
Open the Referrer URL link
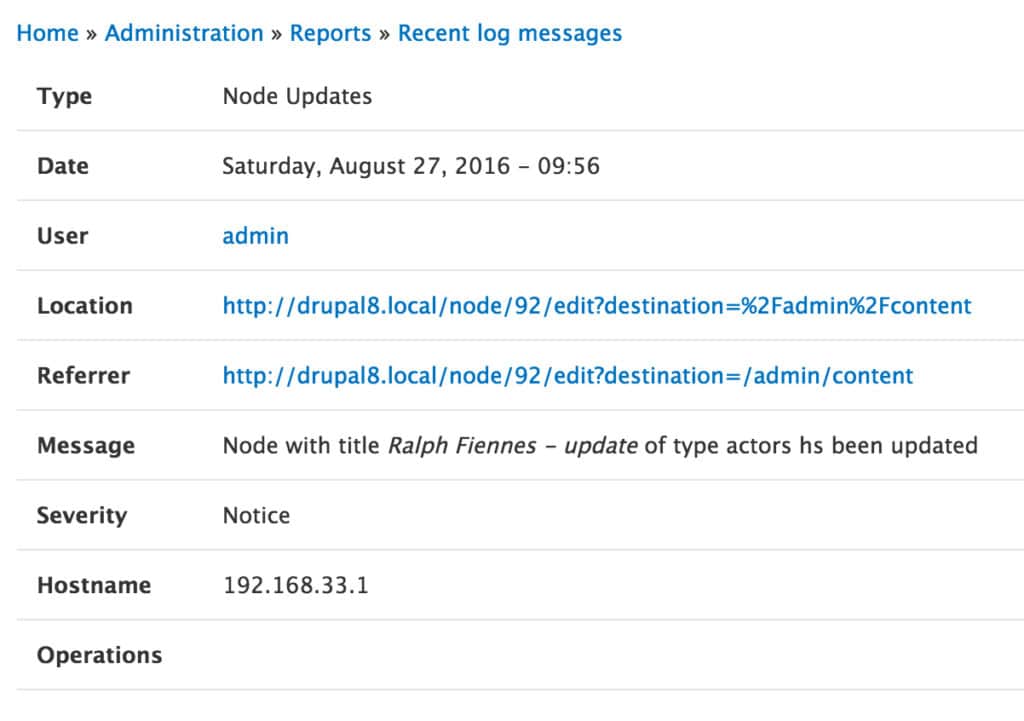tap(567, 376)
